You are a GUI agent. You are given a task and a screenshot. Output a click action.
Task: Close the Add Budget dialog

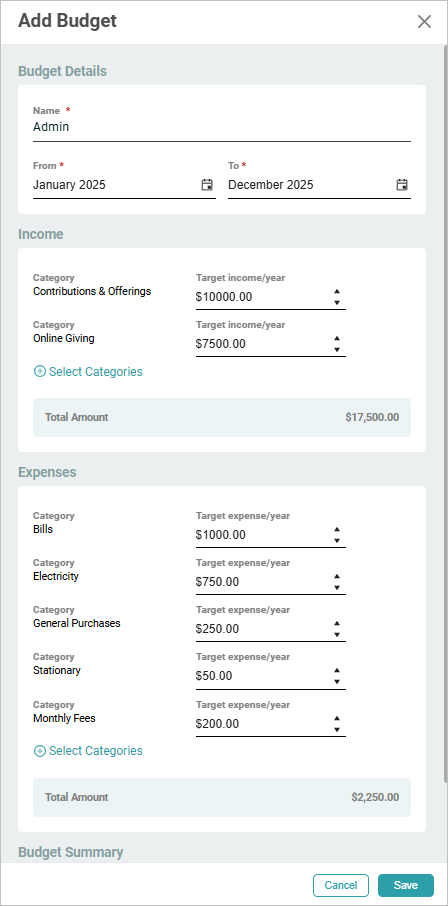424,21
